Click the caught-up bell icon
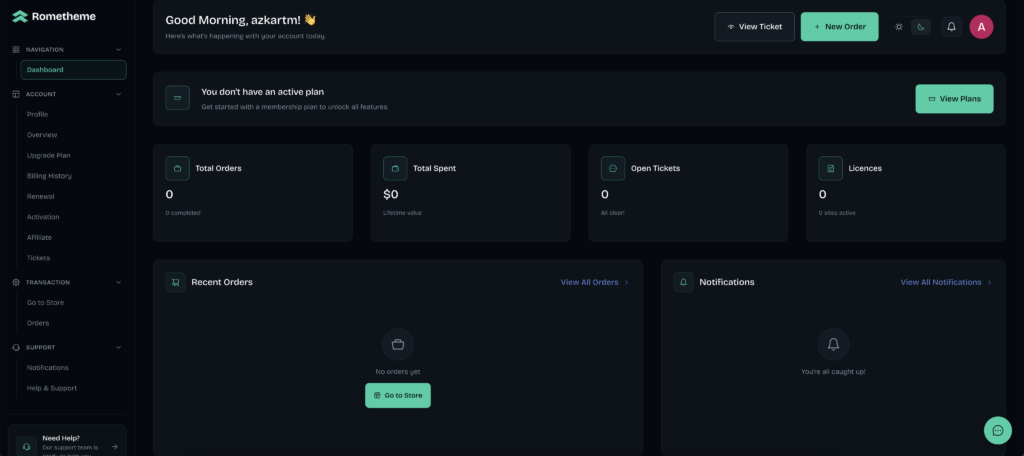 click(833, 344)
